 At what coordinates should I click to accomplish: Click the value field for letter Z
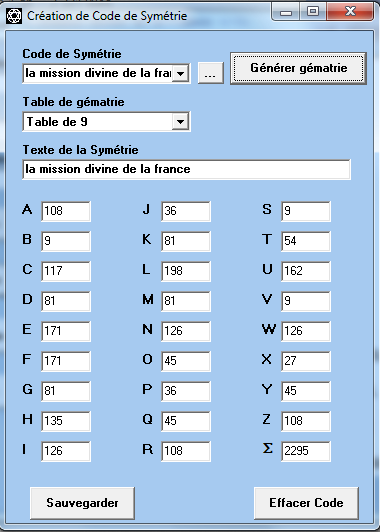(x=306, y=421)
